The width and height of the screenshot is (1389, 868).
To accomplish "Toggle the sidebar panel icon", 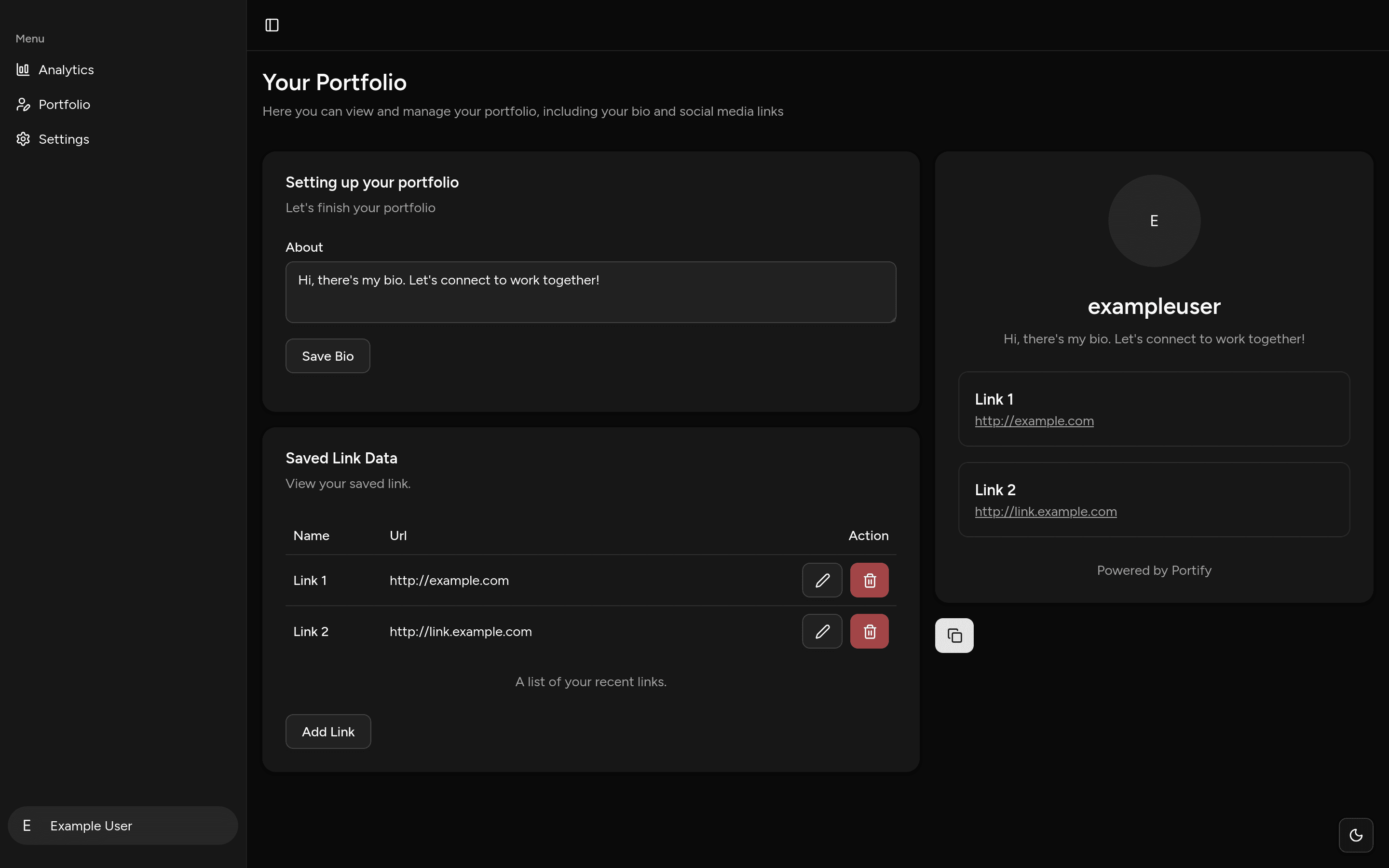I will [272, 25].
